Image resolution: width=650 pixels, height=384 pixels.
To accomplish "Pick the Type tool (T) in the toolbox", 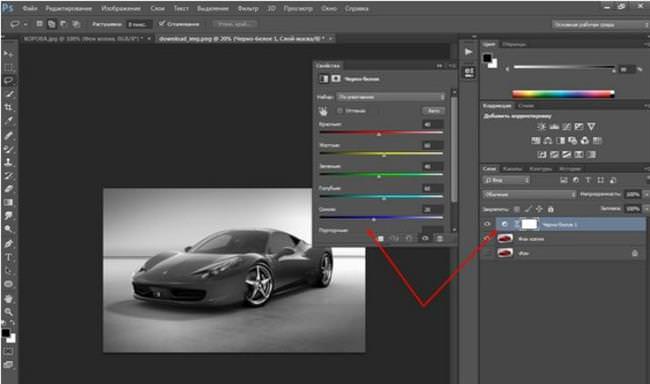I will point(8,257).
